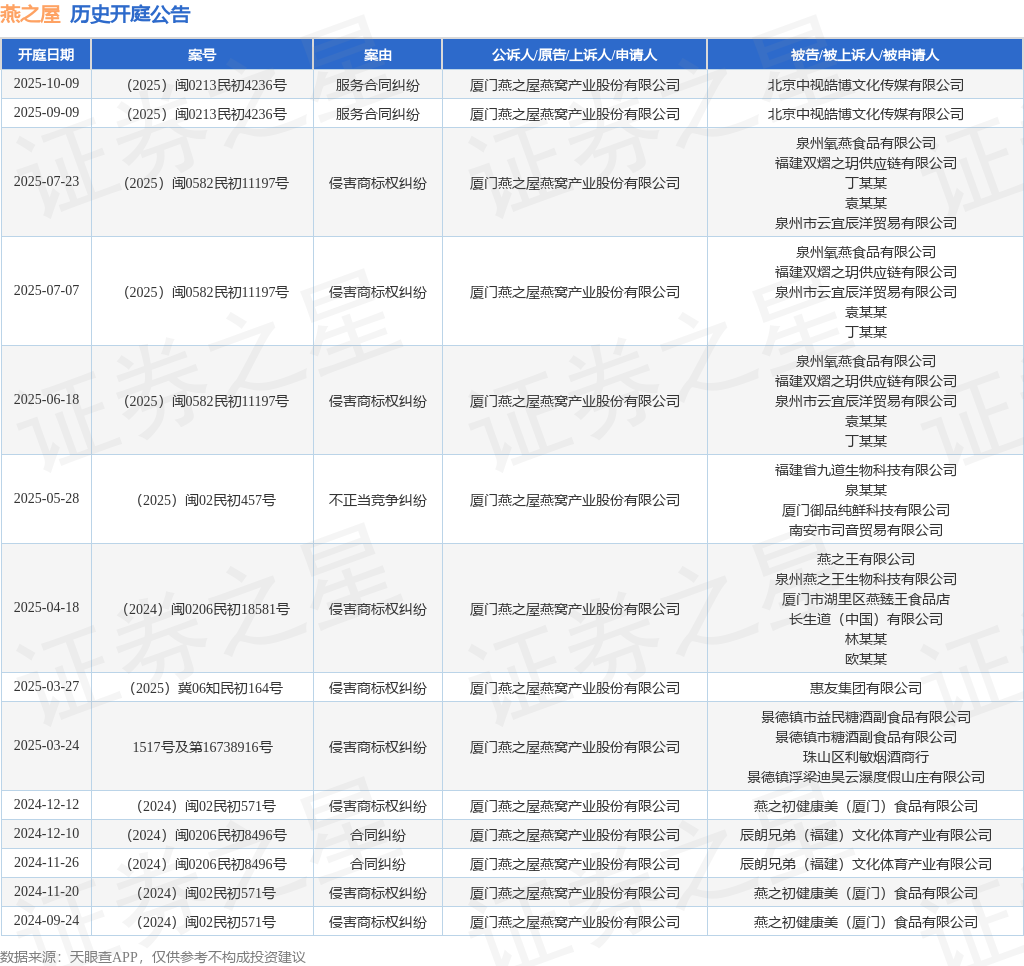Click defendant 北京中视皓博文化传媒有限公司 in 2025-10-09 row
The height and width of the screenshot is (966, 1024).
866,86
